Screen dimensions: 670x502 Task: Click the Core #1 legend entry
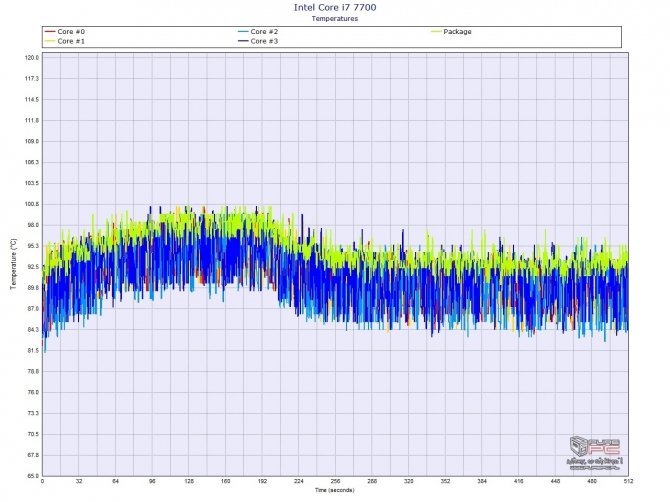65,41
